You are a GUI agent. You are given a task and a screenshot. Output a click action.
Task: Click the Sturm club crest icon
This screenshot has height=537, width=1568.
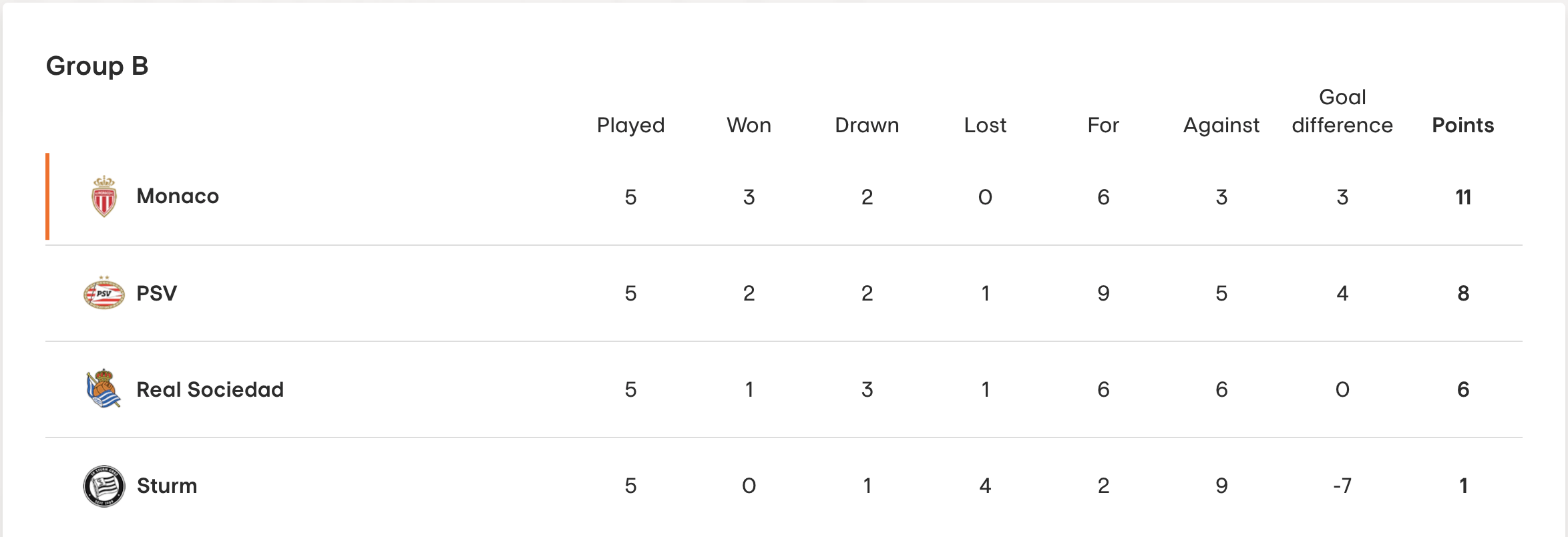pos(104,486)
